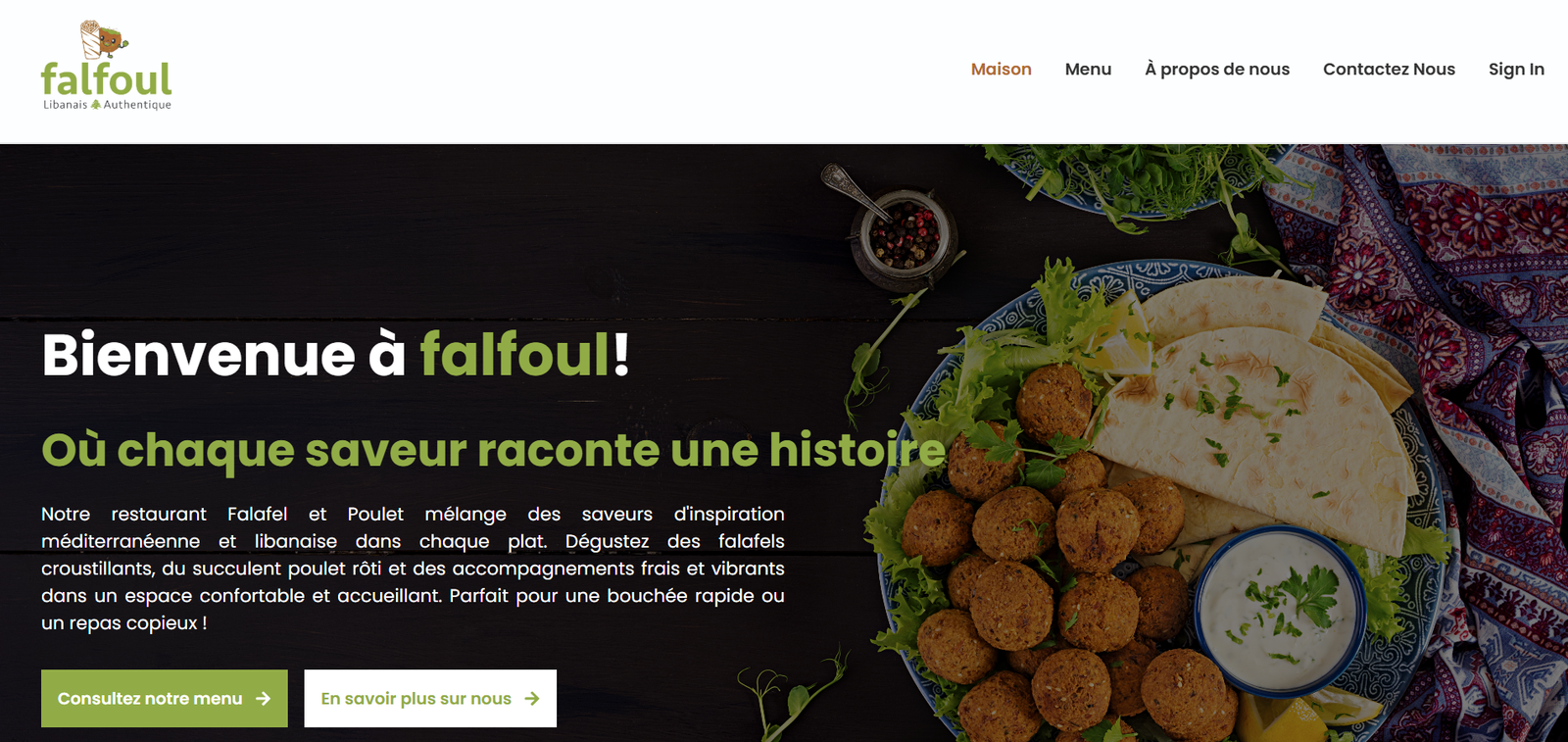Open the Menu navigation link
Viewport: 1568px width, 742px height.
click(x=1088, y=69)
